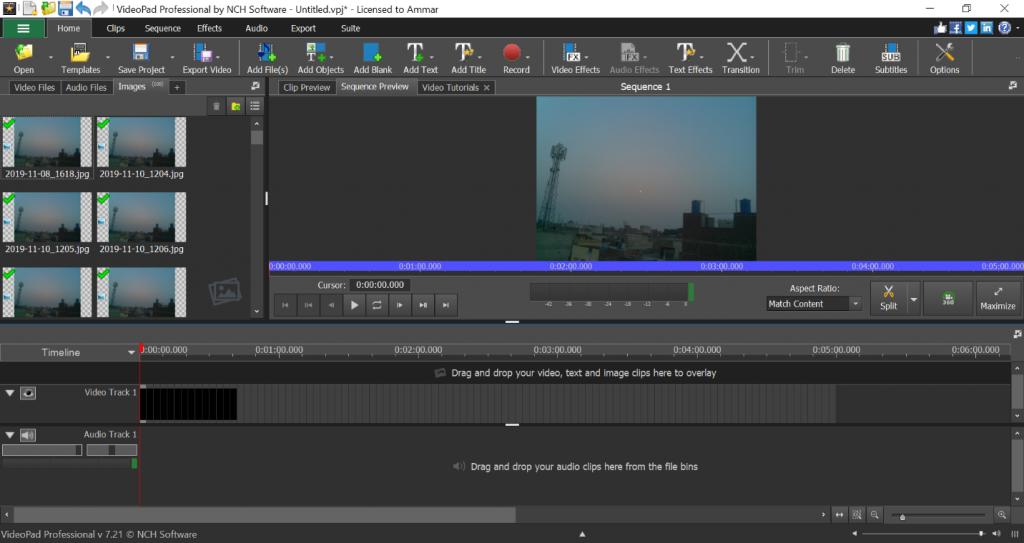
Task: Go to end of sequence button
Action: click(446, 305)
